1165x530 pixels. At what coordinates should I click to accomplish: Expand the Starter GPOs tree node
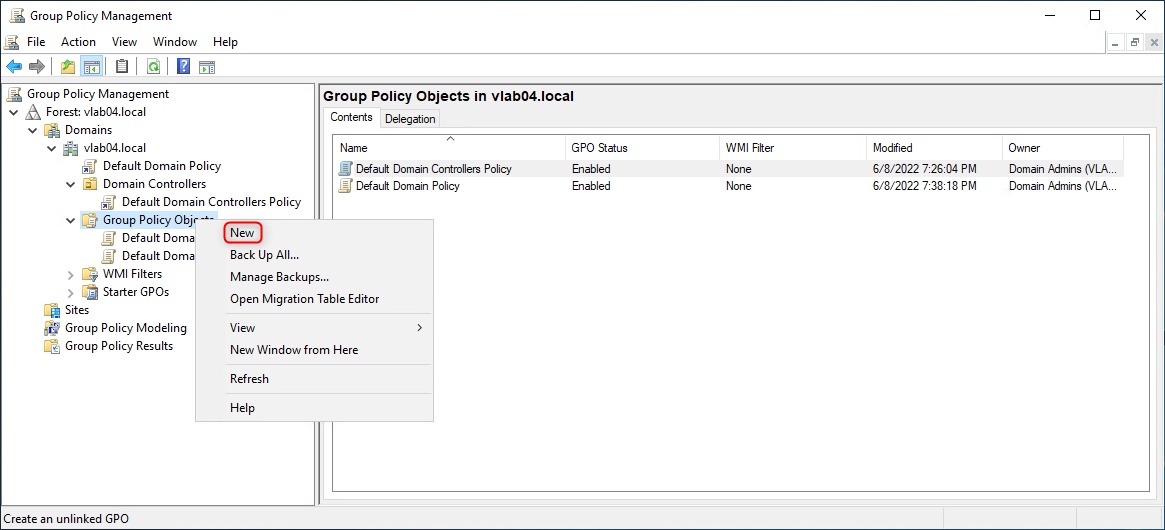(71, 292)
